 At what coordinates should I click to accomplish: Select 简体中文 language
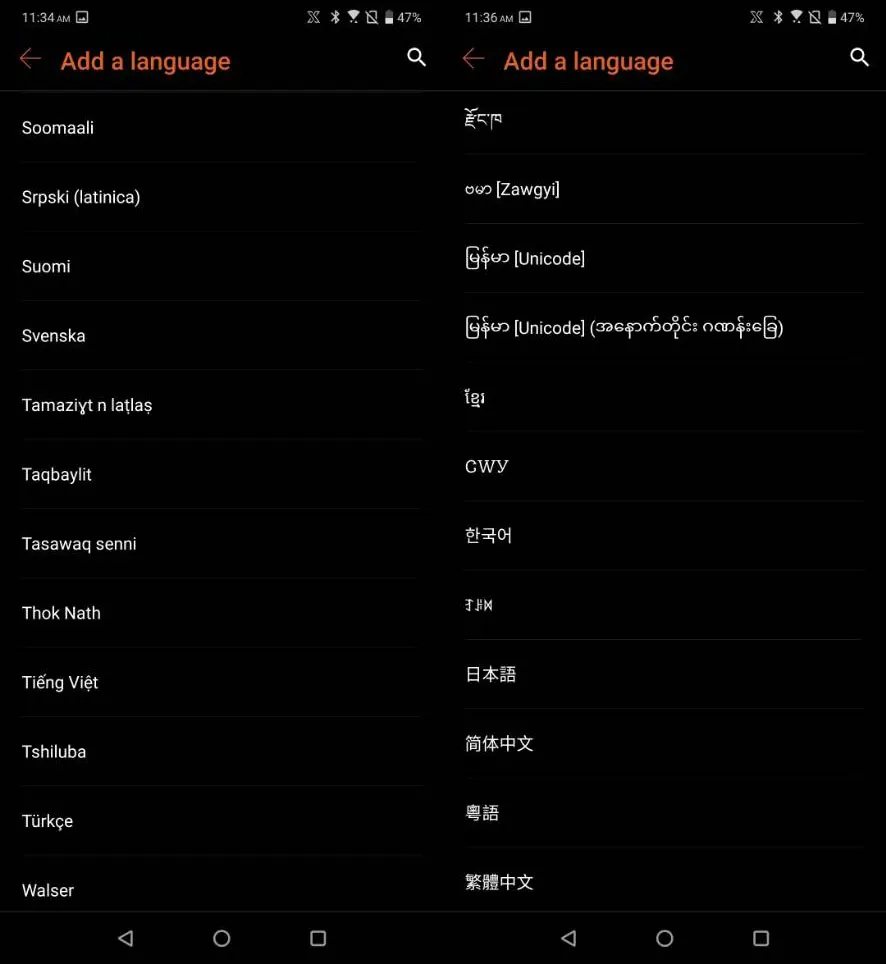coord(664,744)
